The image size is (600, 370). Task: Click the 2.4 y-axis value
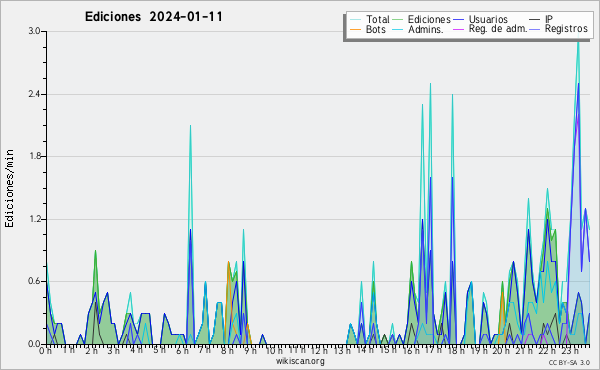34,94
